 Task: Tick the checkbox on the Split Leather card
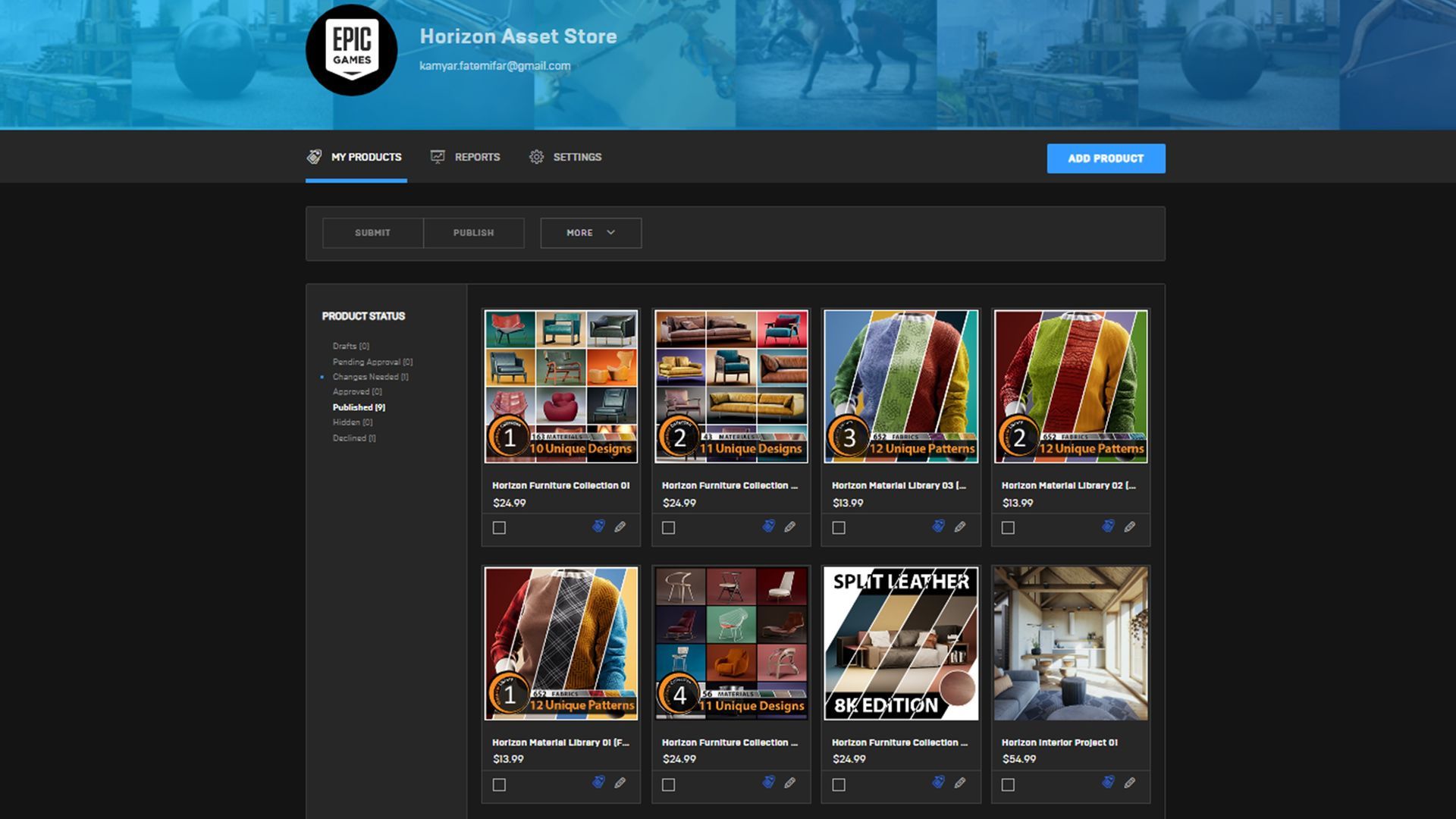[x=839, y=785]
